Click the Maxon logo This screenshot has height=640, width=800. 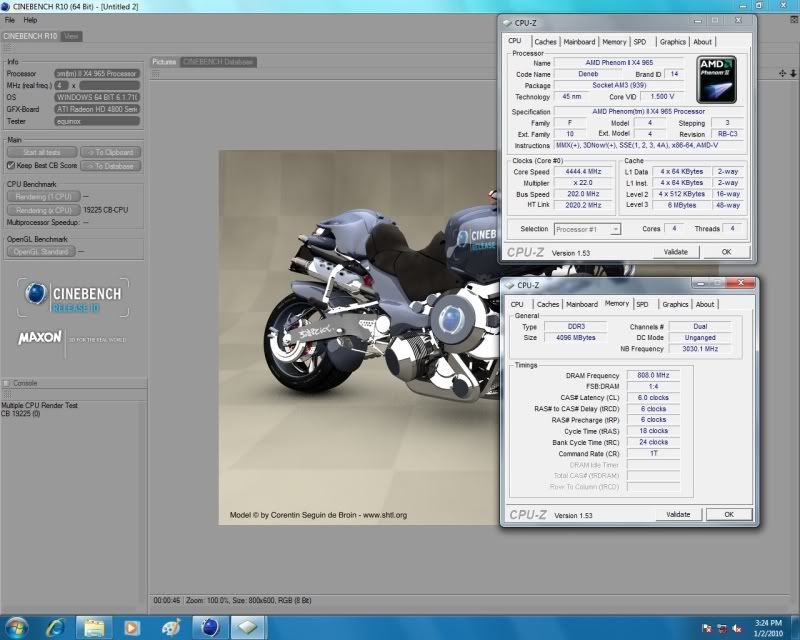[40, 337]
